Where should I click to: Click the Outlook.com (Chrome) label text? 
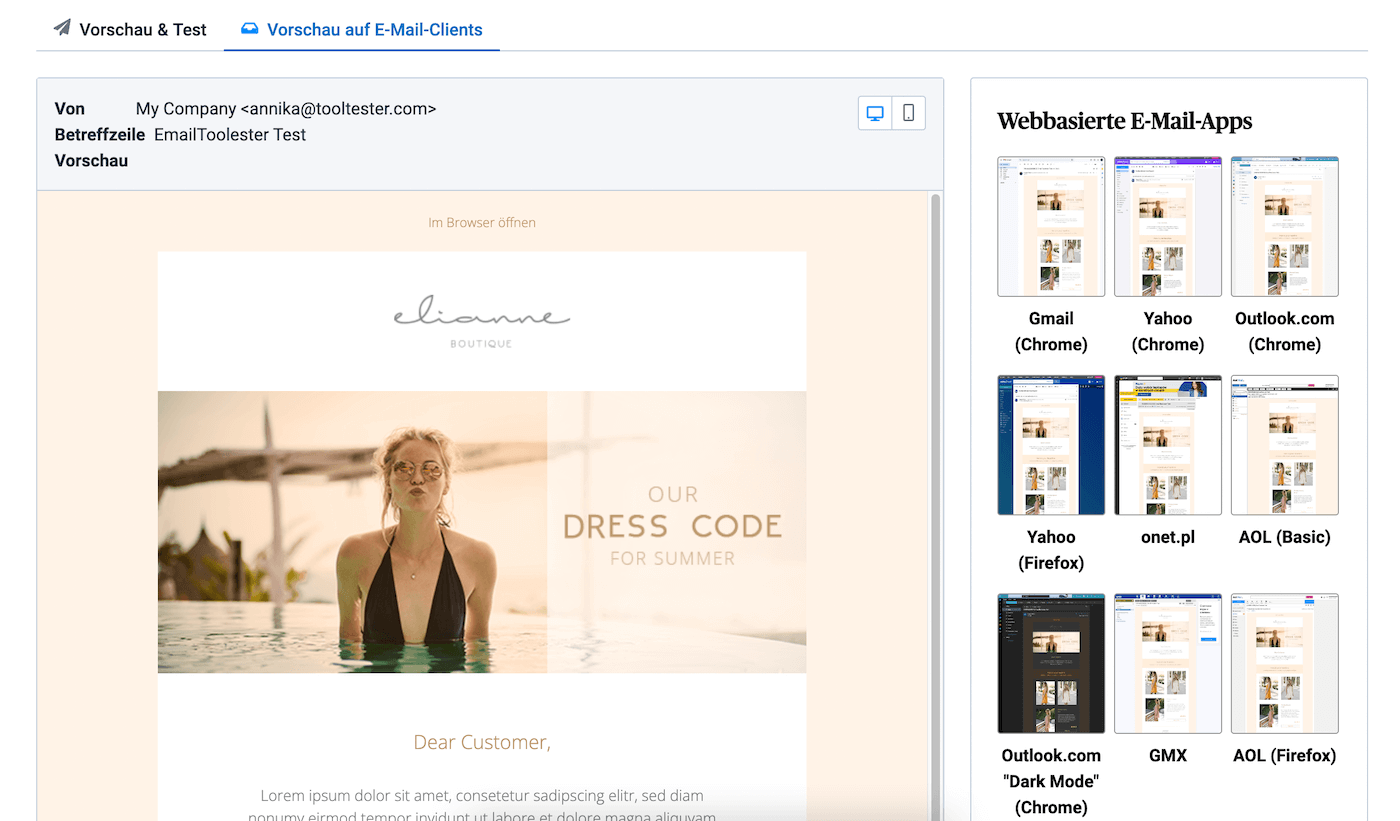tap(1285, 331)
